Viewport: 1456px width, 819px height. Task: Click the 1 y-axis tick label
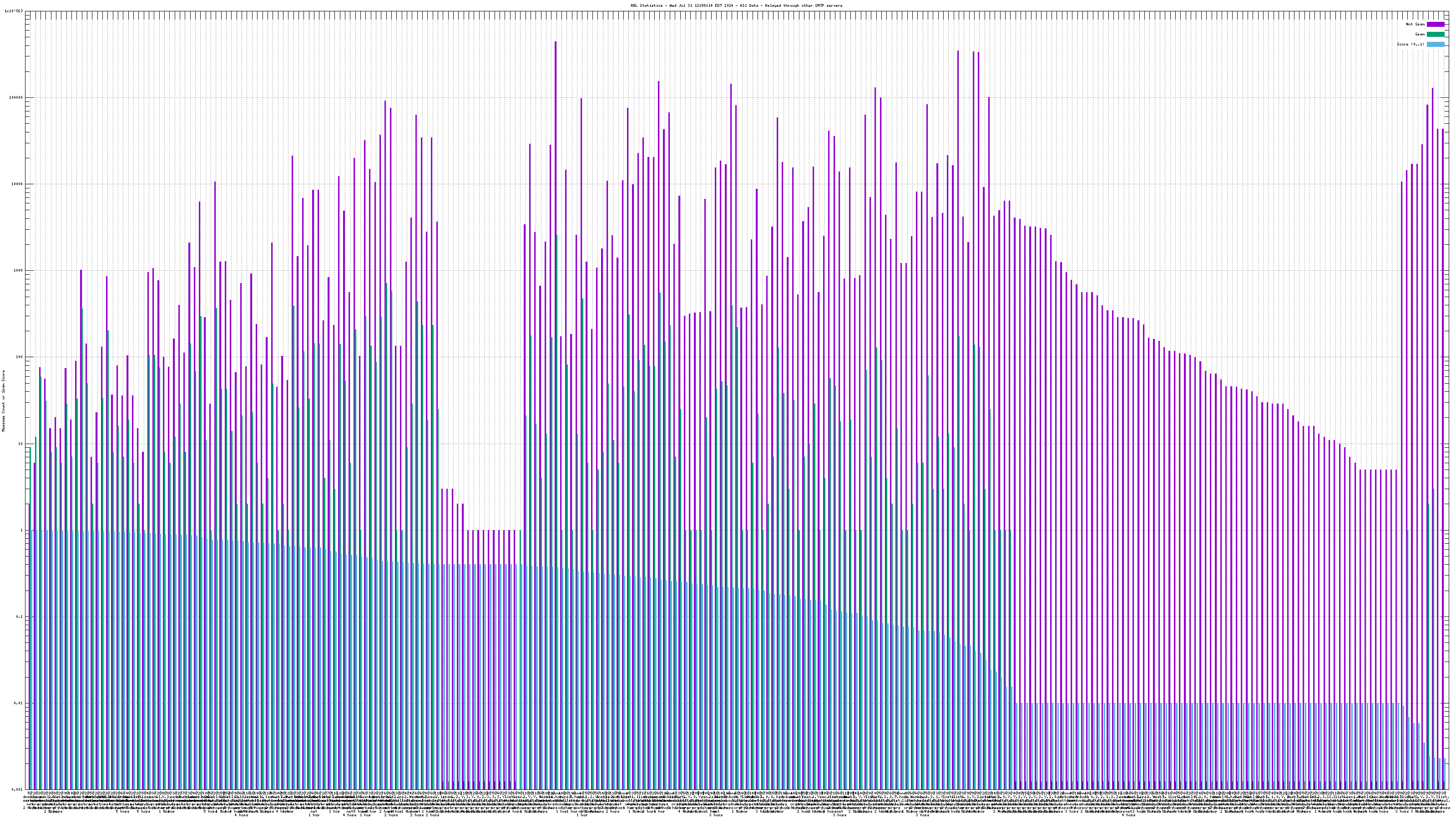[22, 530]
